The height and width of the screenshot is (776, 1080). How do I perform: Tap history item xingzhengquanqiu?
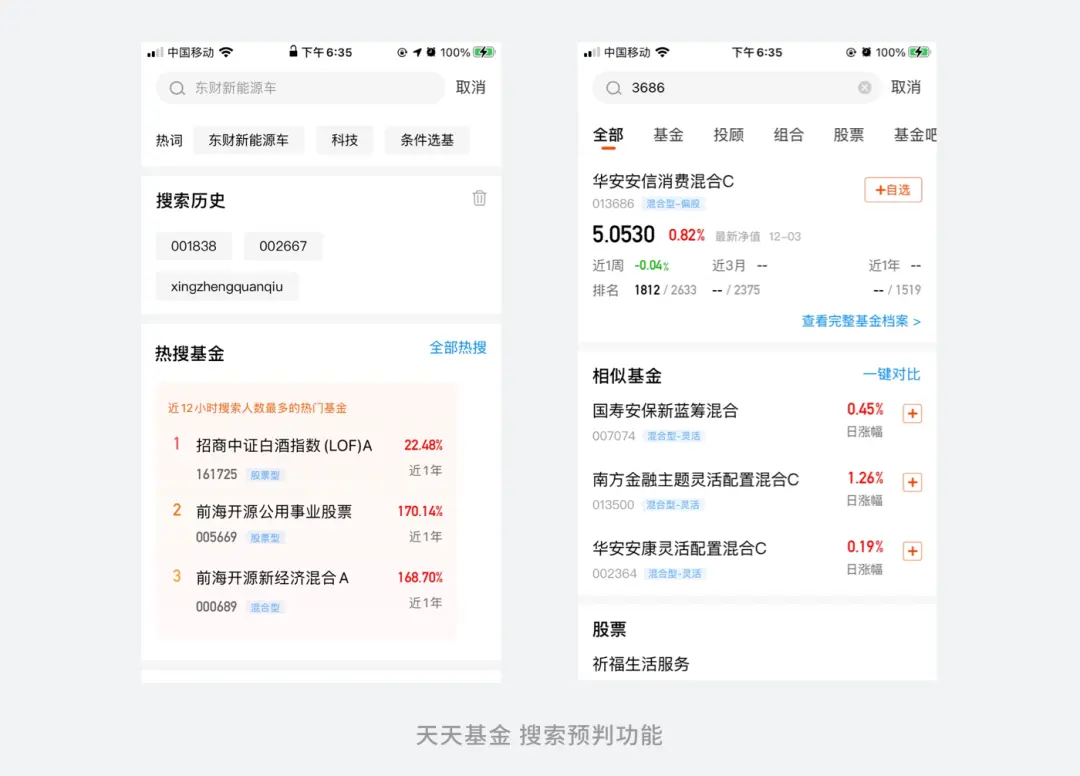point(227,286)
